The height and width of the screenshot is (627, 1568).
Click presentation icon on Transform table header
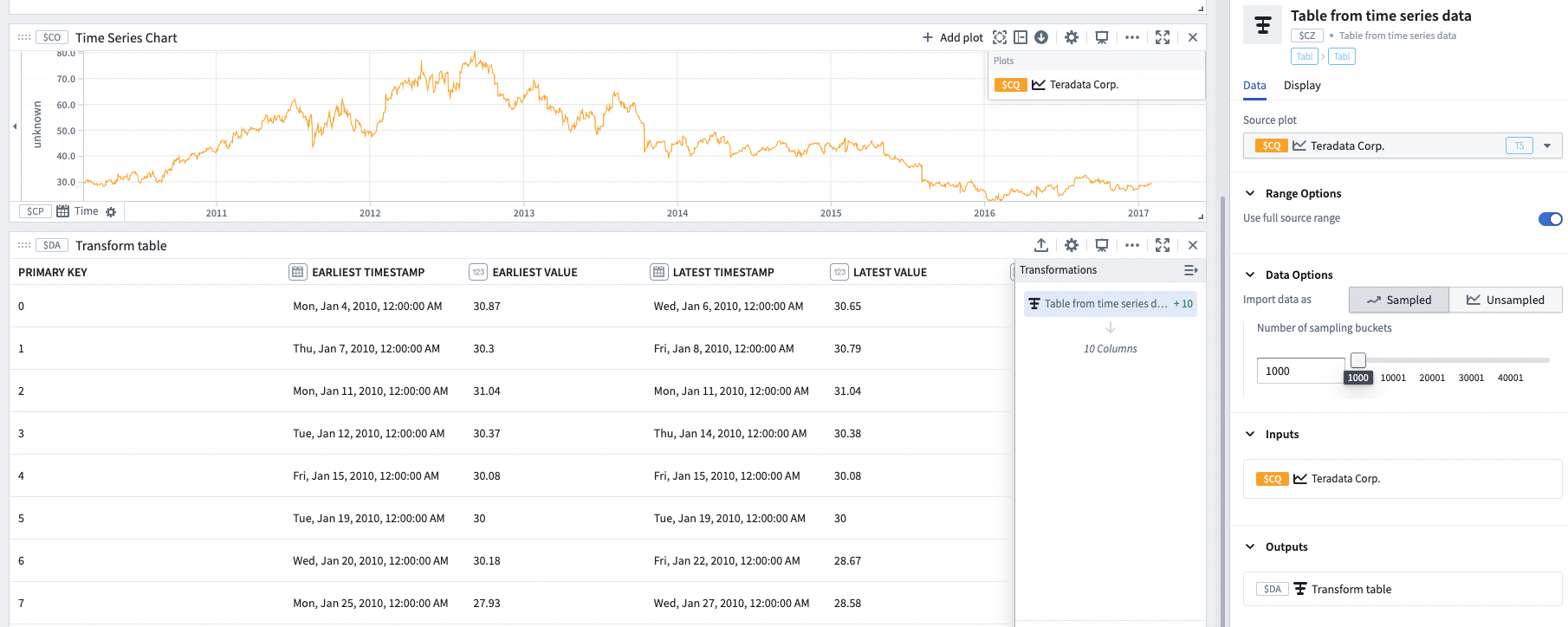[1102, 245]
